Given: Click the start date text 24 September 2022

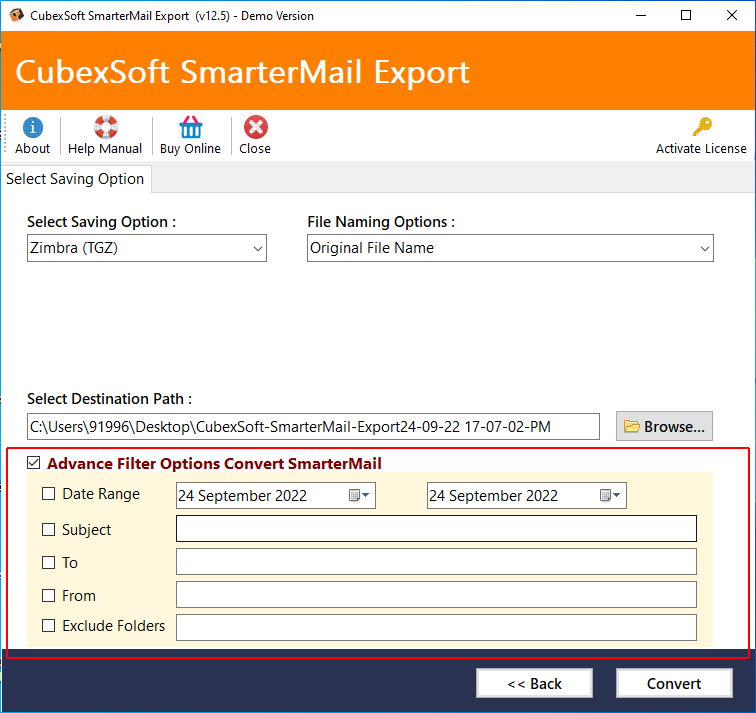Looking at the screenshot, I should tap(243, 496).
